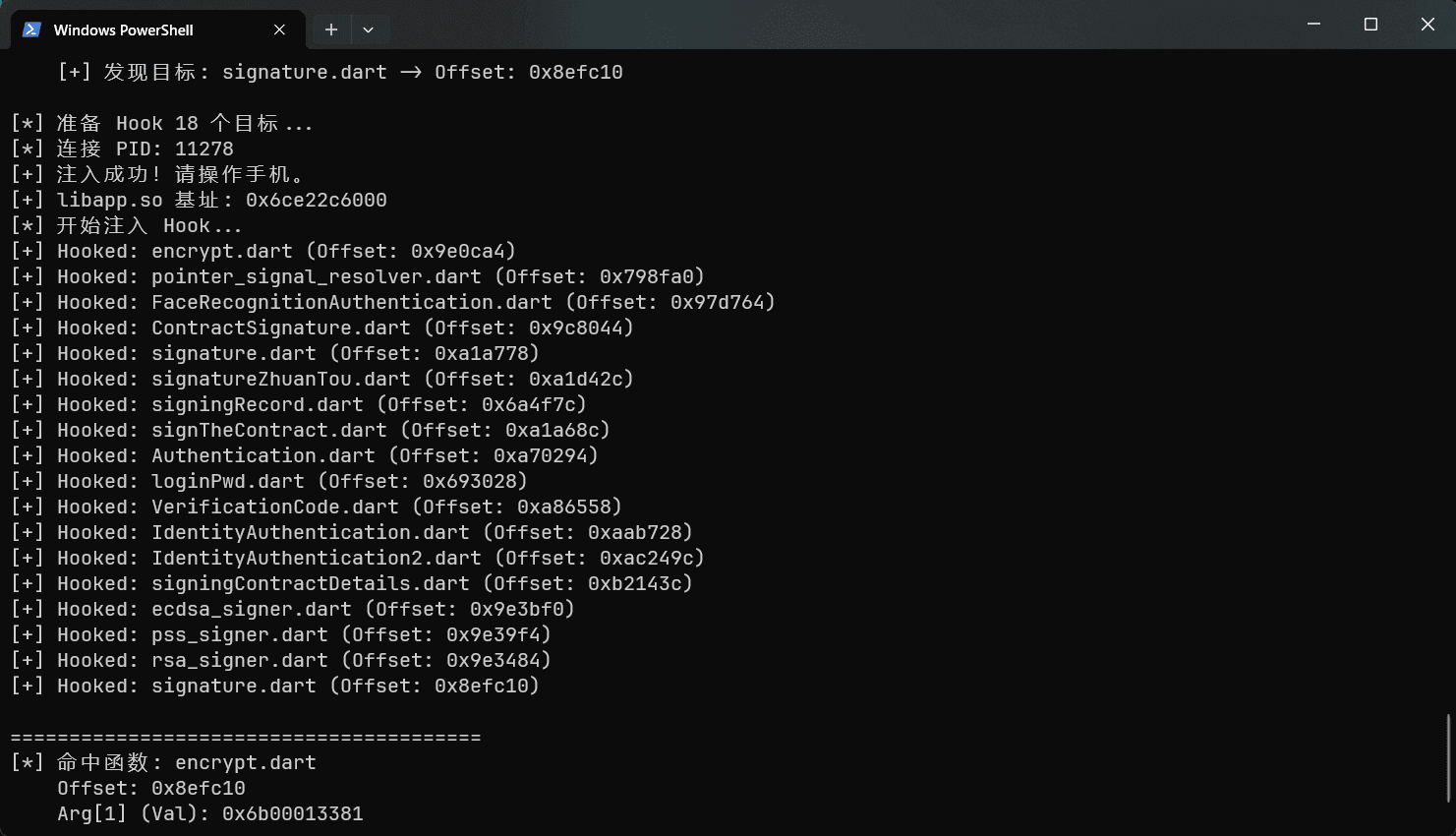1456x836 pixels.
Task: Minimize the terminal window
Action: (x=1313, y=24)
